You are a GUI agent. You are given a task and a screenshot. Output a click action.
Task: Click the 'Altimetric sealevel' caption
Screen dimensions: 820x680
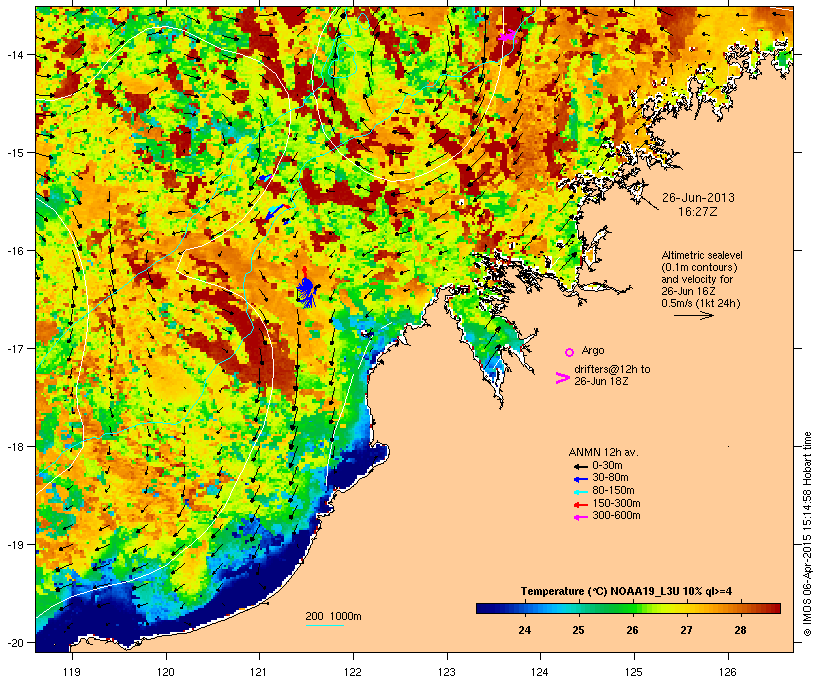[702, 255]
